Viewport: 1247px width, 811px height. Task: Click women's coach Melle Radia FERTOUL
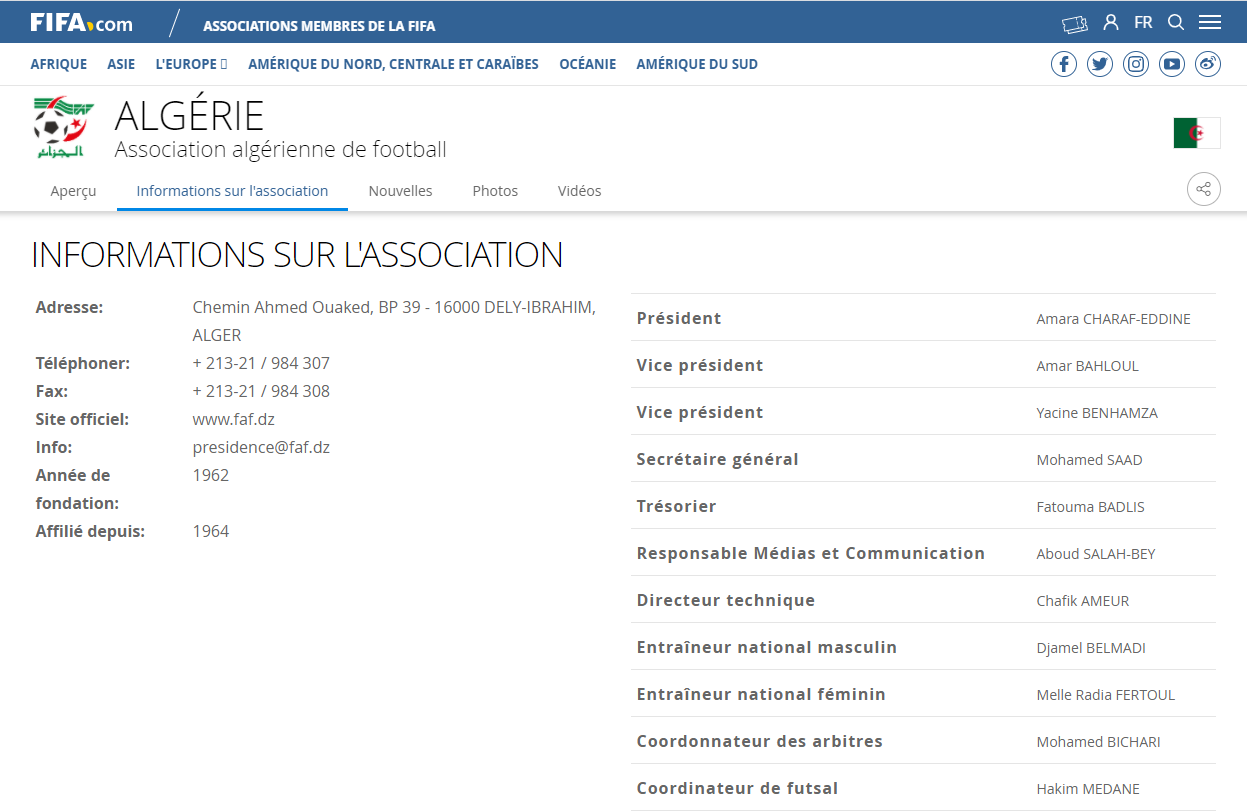[1106, 695]
